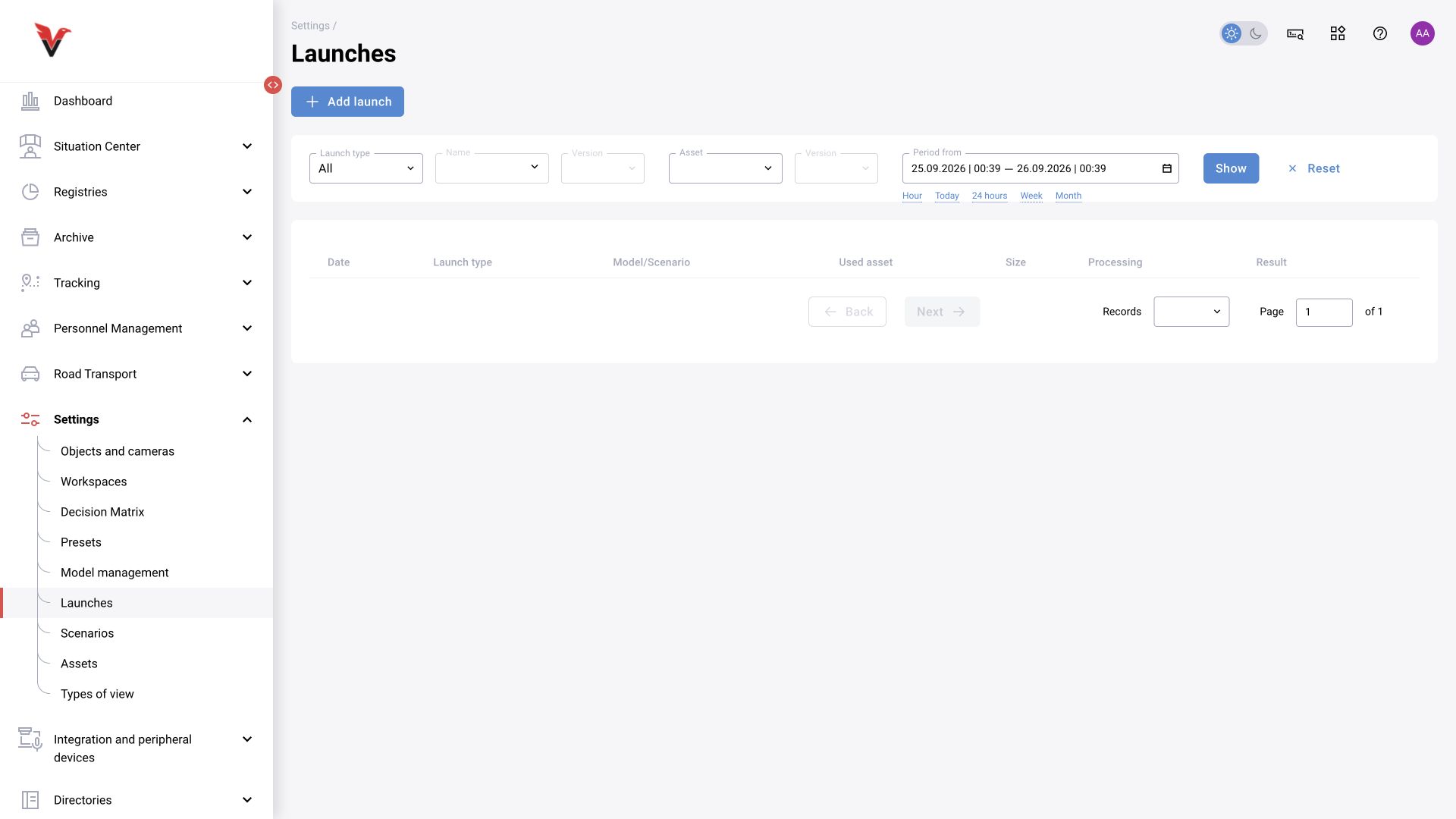Click the Next pagination button
Image resolution: width=1456 pixels, height=819 pixels.
942,312
